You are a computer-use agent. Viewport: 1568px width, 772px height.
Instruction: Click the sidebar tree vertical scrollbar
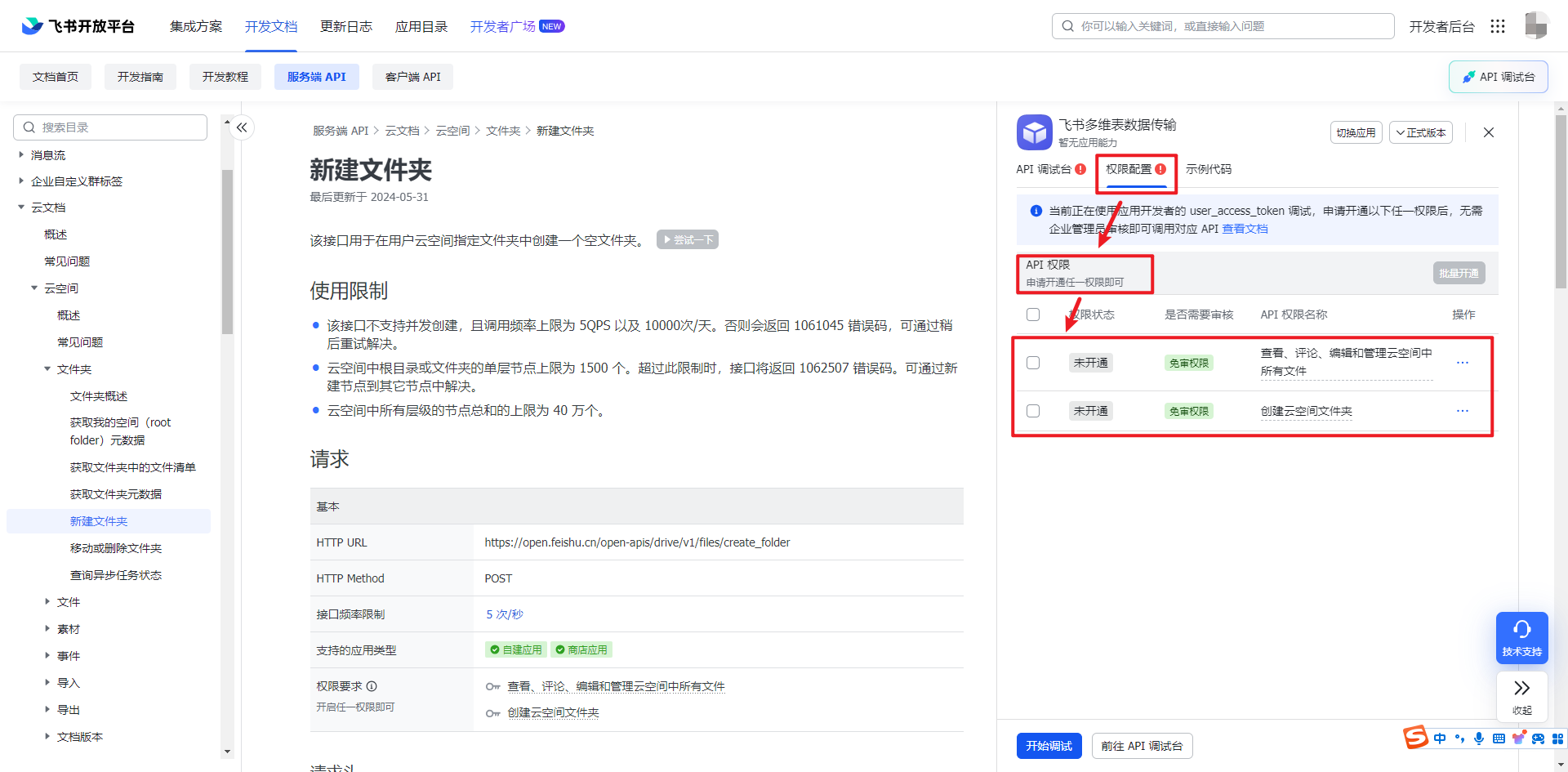227,252
